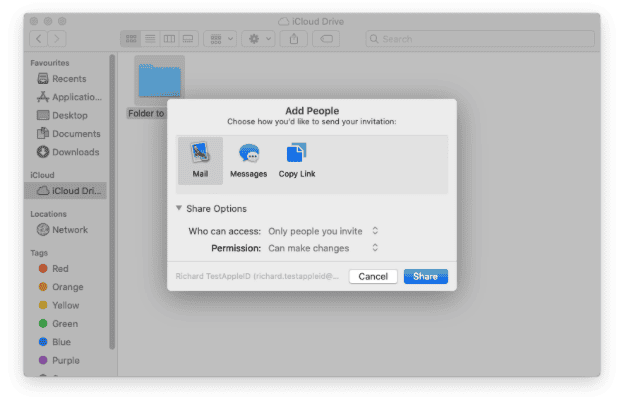
Task: Select the Copy Link option
Action: (x=297, y=161)
